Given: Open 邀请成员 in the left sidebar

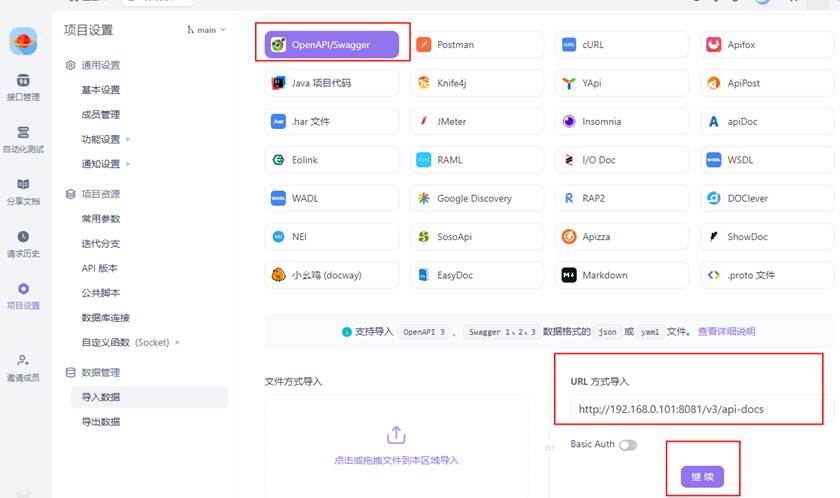Looking at the screenshot, I should click(23, 368).
